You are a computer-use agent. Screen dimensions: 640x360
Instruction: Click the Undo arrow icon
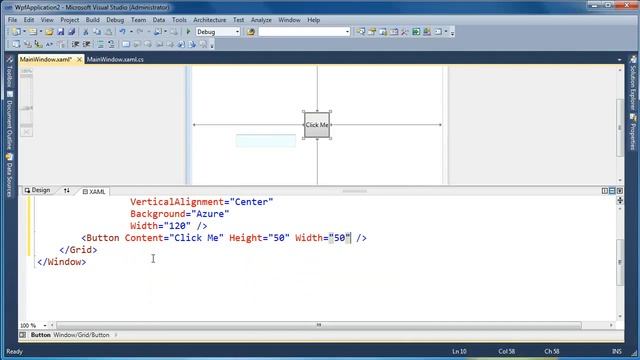click(122, 31)
